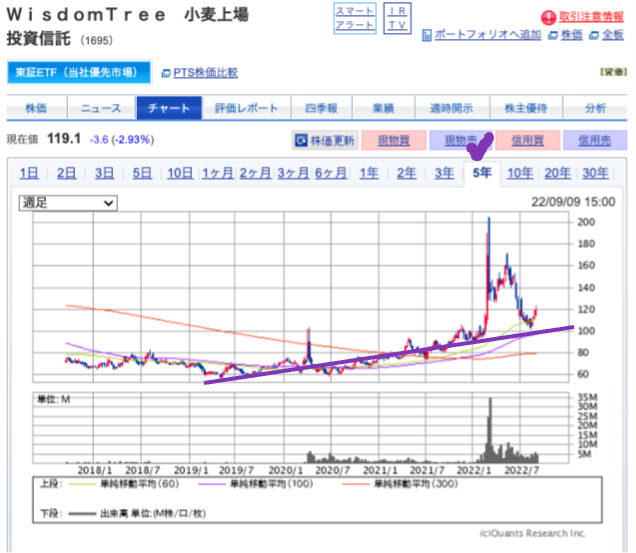
Task: Click the -3.6 (-2.93%) change value
Action: 122,140
